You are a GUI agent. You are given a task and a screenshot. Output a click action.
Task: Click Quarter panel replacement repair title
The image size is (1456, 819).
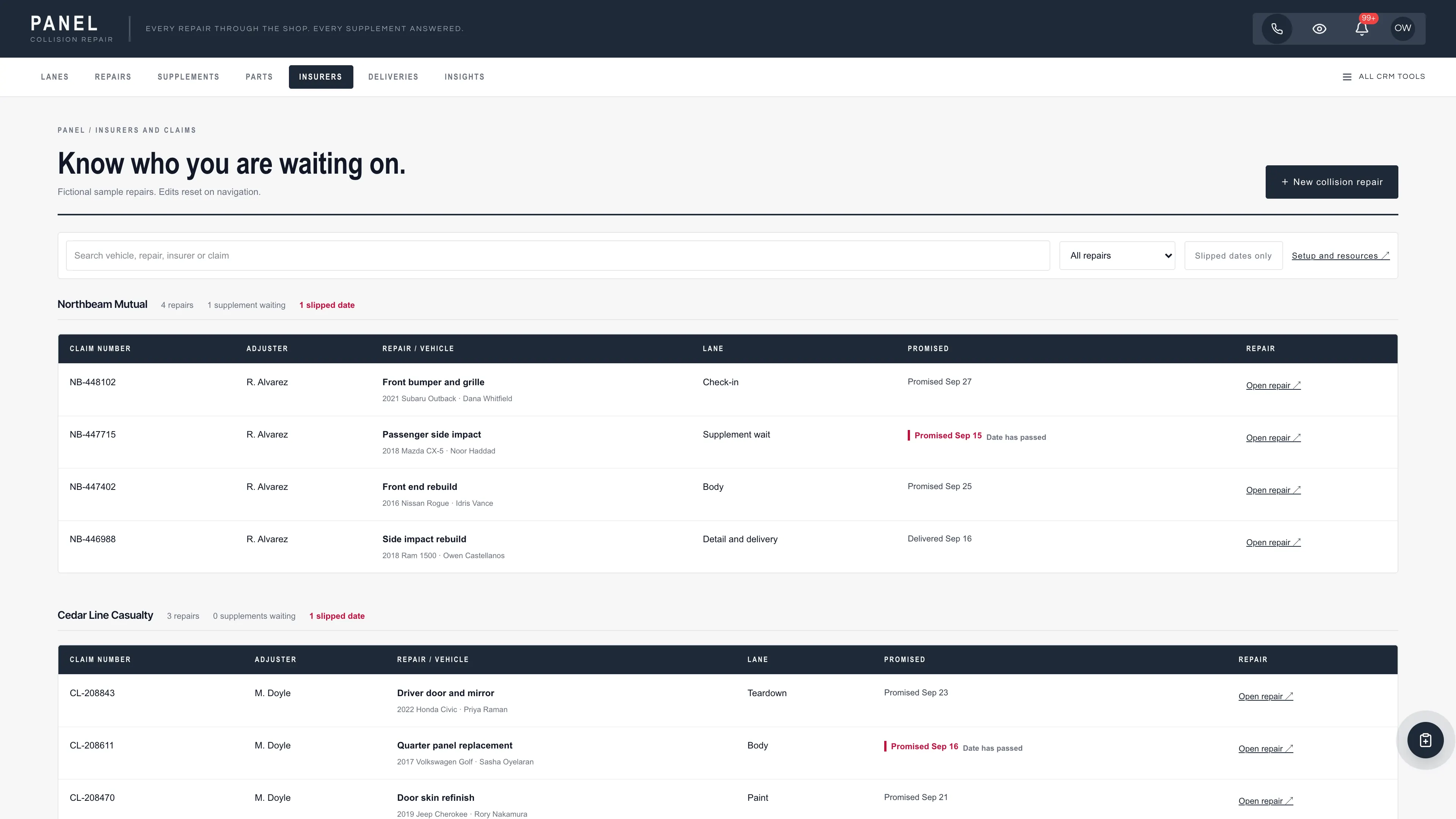point(455,745)
